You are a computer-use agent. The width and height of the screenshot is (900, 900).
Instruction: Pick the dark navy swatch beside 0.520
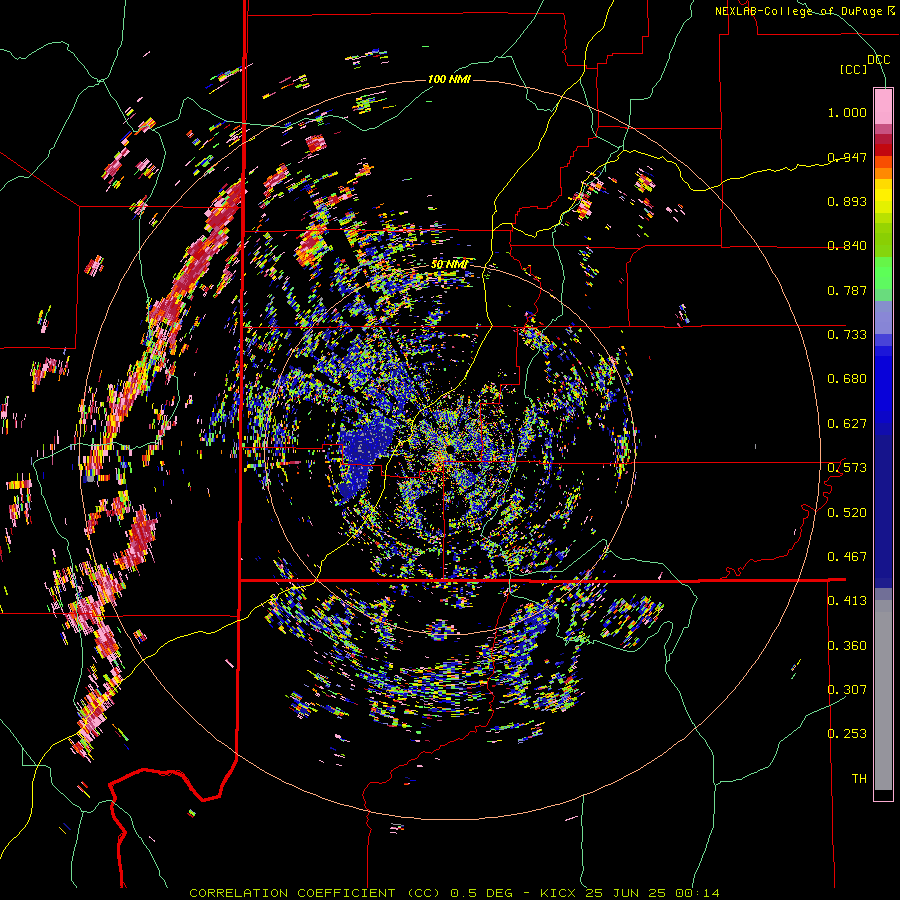pos(883,511)
